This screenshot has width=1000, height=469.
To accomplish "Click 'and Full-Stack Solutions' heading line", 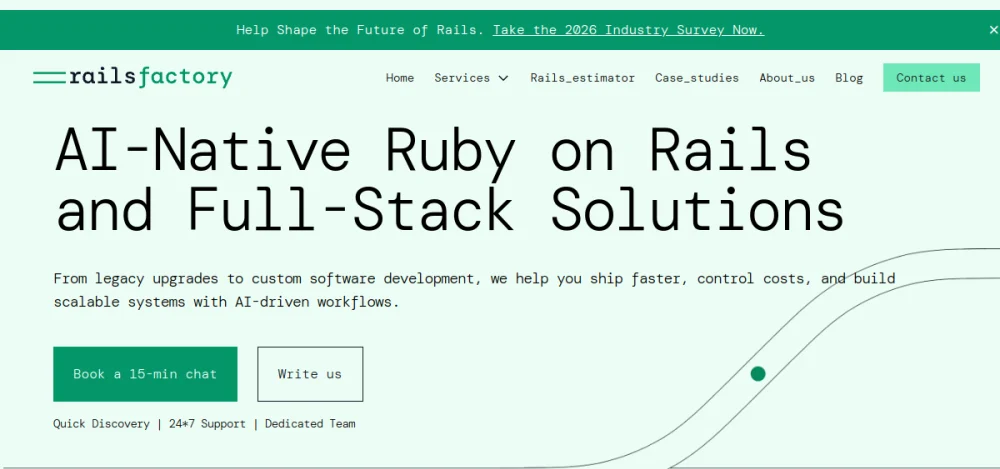I will (x=450, y=209).
